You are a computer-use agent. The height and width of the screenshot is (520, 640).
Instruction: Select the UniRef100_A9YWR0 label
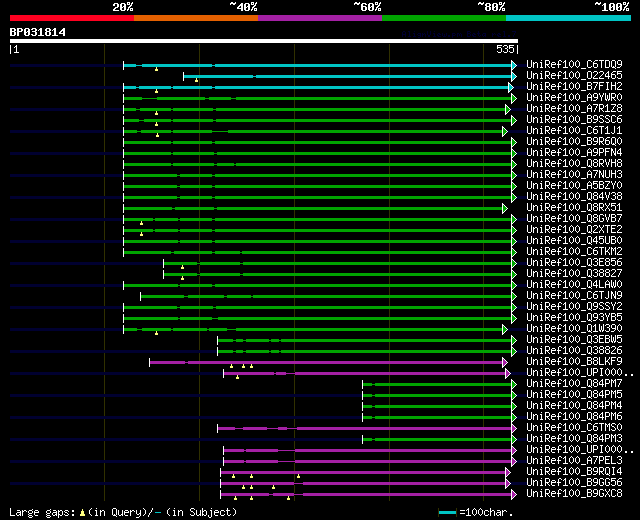(x=574, y=98)
